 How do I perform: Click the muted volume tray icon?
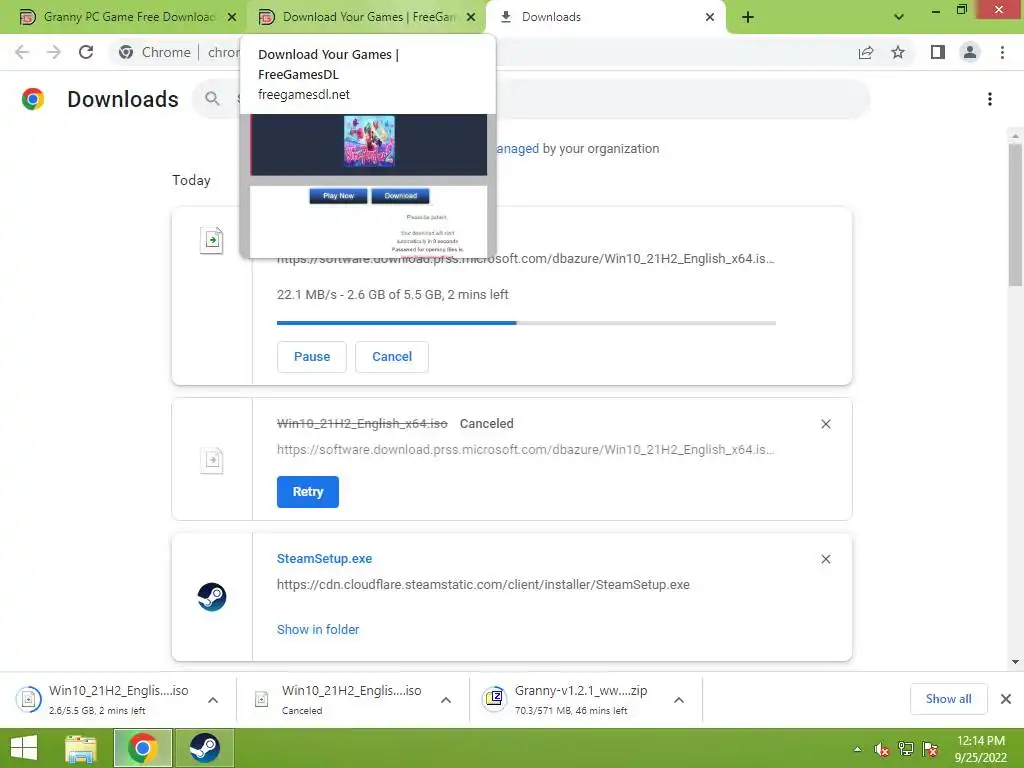(882, 750)
